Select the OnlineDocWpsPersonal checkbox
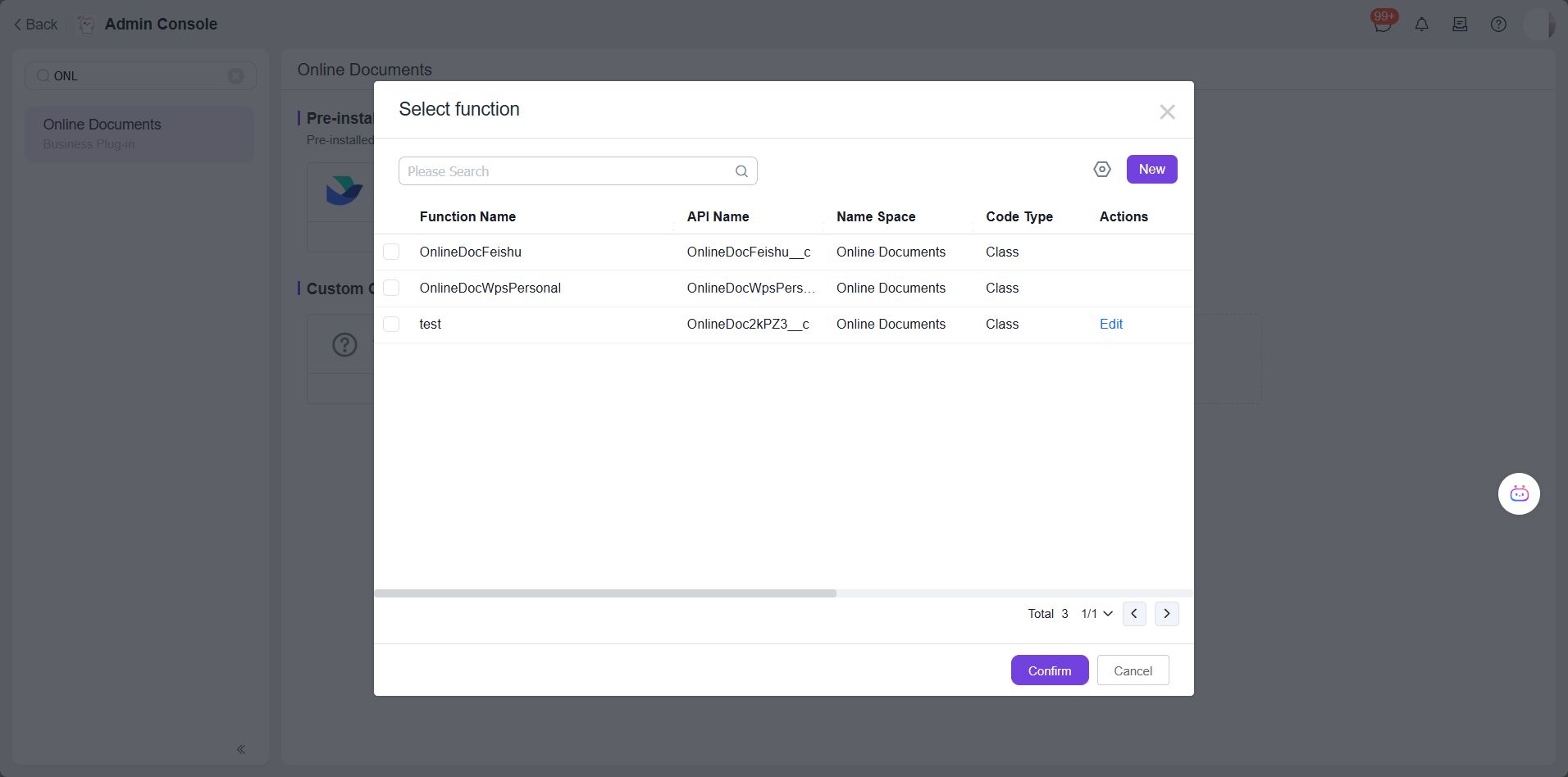This screenshot has height=777, width=1568. (391, 289)
